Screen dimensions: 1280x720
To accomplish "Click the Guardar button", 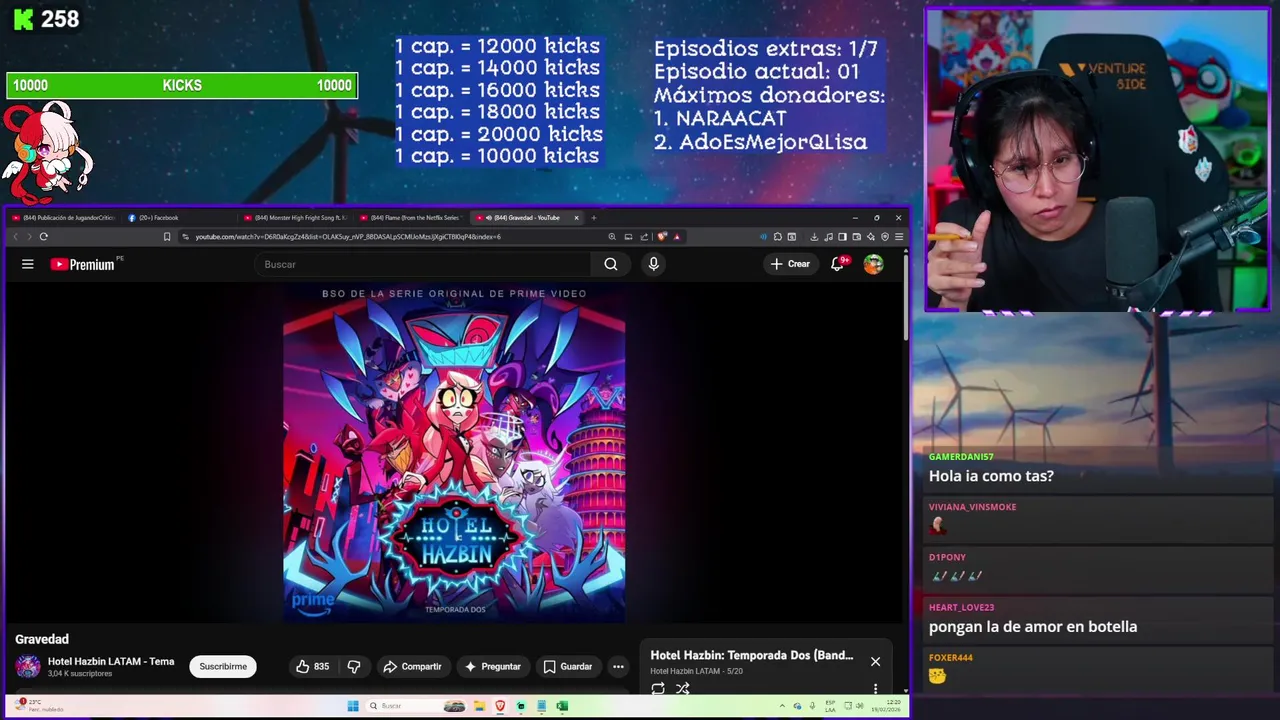I will [568, 667].
